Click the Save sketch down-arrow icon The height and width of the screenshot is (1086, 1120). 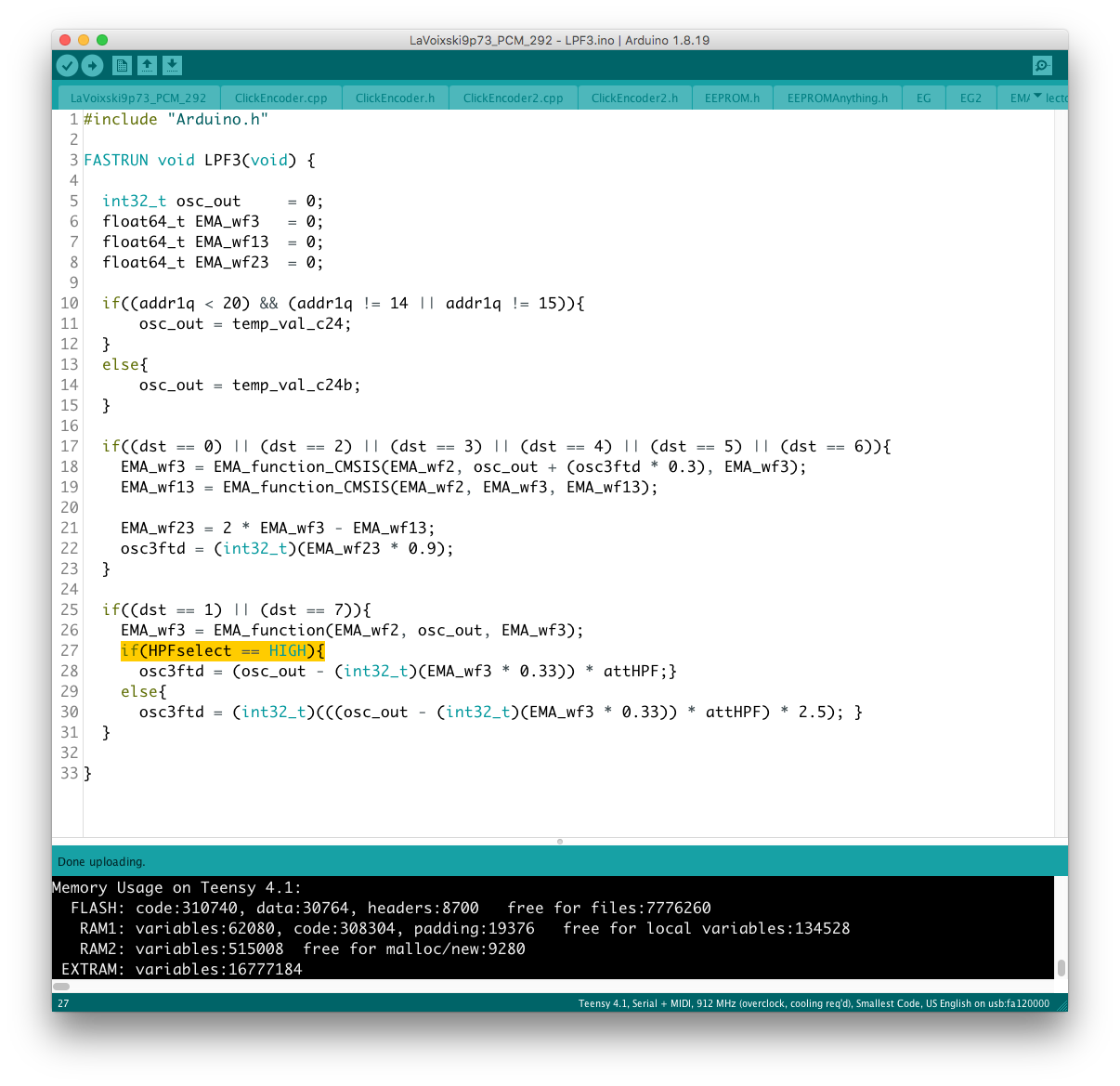coord(172,65)
